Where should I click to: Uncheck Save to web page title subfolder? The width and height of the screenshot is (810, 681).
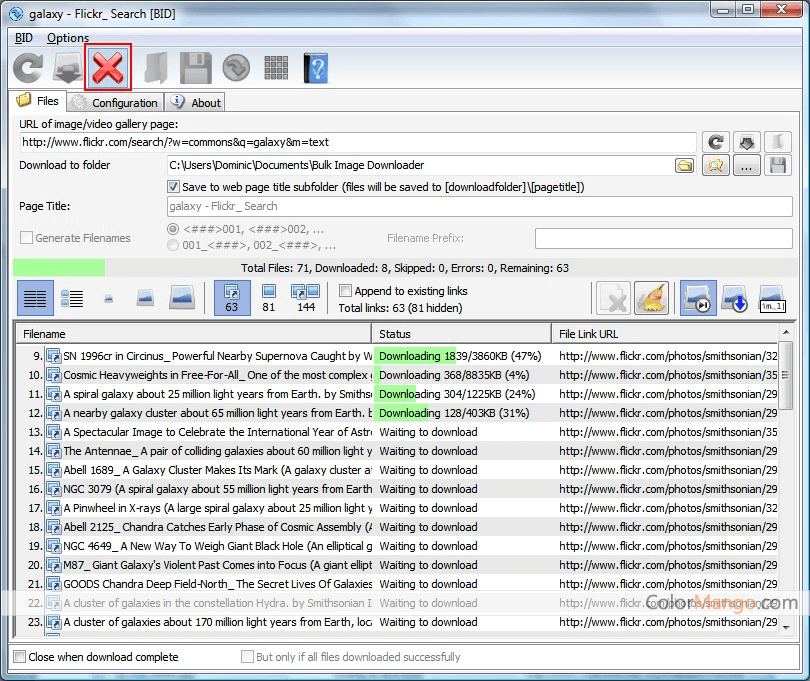[x=174, y=187]
